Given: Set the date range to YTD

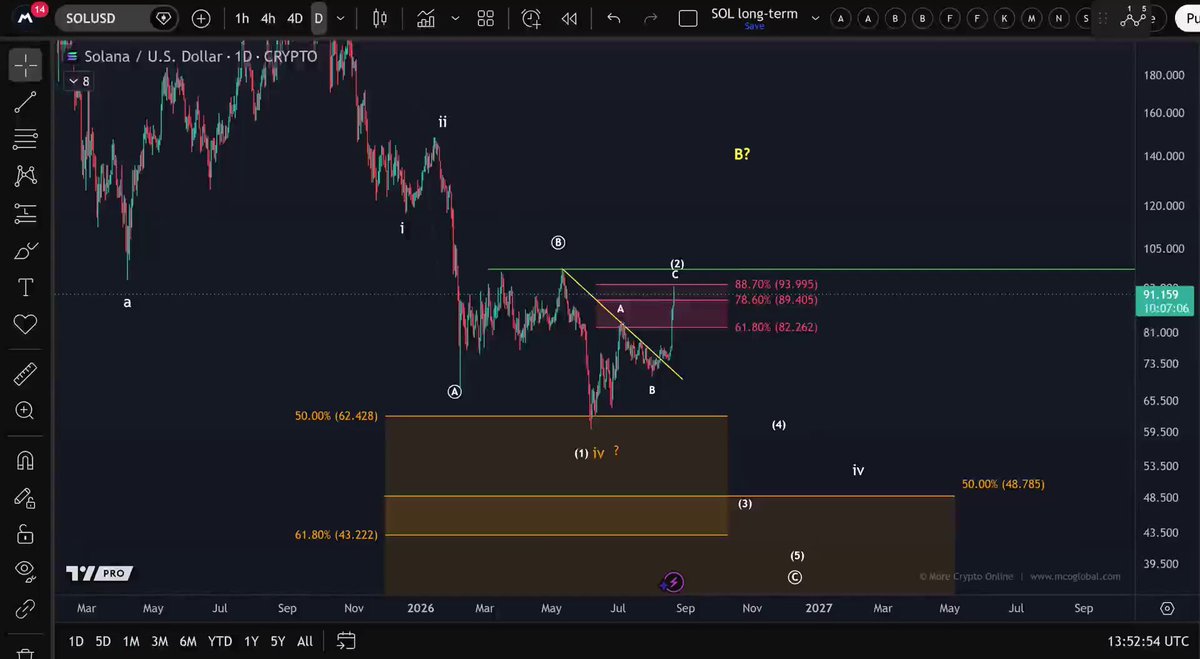Looking at the screenshot, I should (219, 641).
